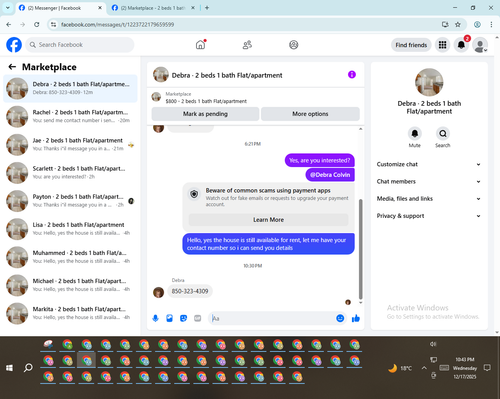Viewport: 500px width, 399px height.
Task: Click the message input field Aa
Action: coord(273,318)
